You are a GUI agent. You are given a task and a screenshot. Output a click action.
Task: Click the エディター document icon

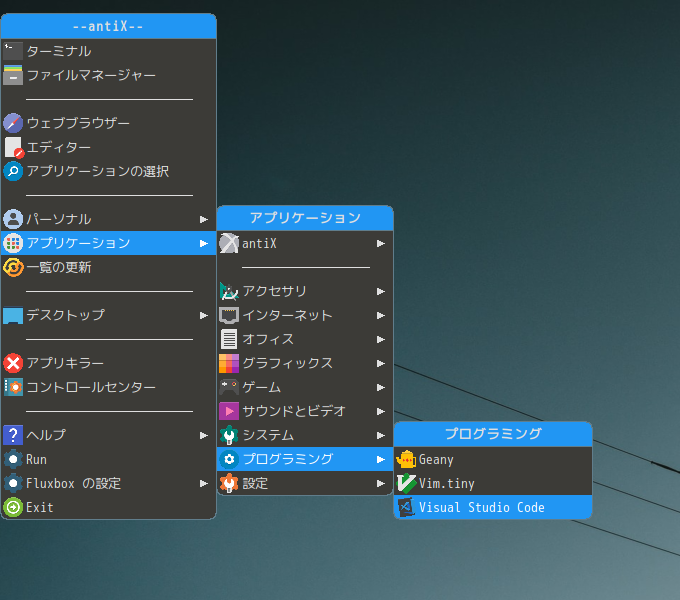[x=14, y=147]
